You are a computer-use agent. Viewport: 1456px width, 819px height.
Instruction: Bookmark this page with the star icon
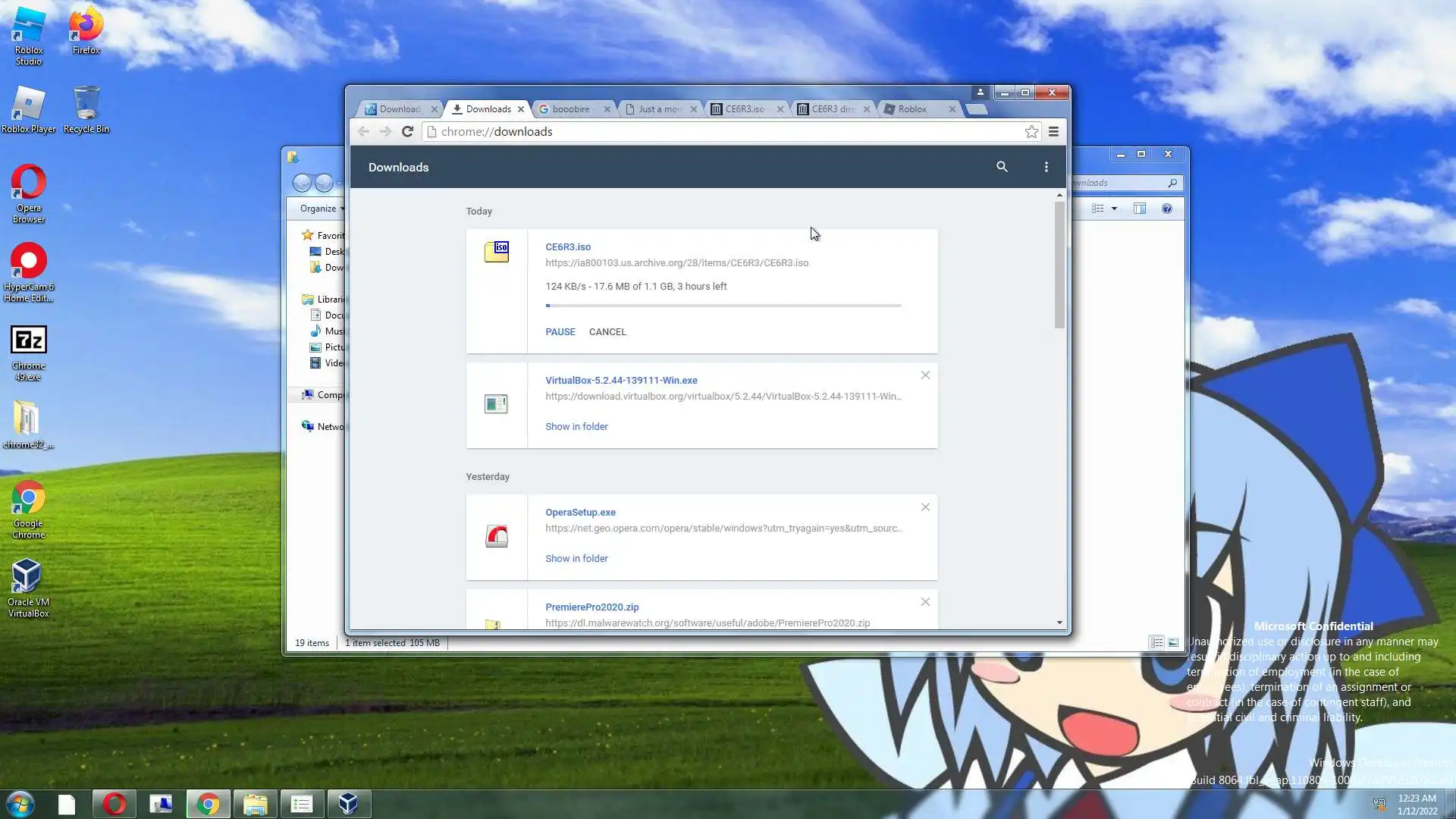pos(1031,132)
